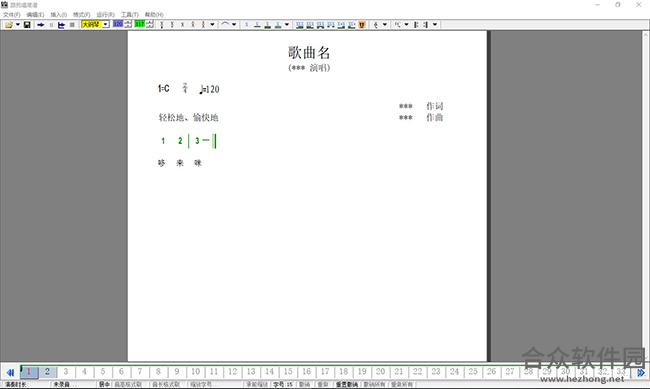Select the double-underline note duration icon
The height and width of the screenshot is (389, 650).
pos(267,25)
